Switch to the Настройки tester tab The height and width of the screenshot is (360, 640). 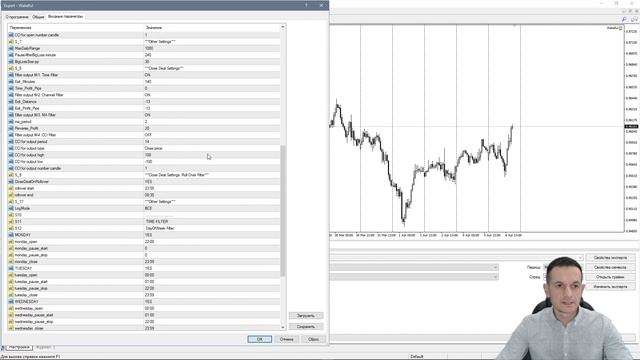[x=19, y=347]
